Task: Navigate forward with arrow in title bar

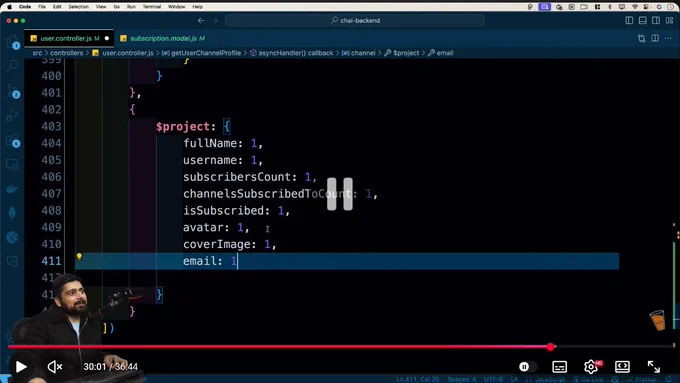Action: (x=215, y=20)
